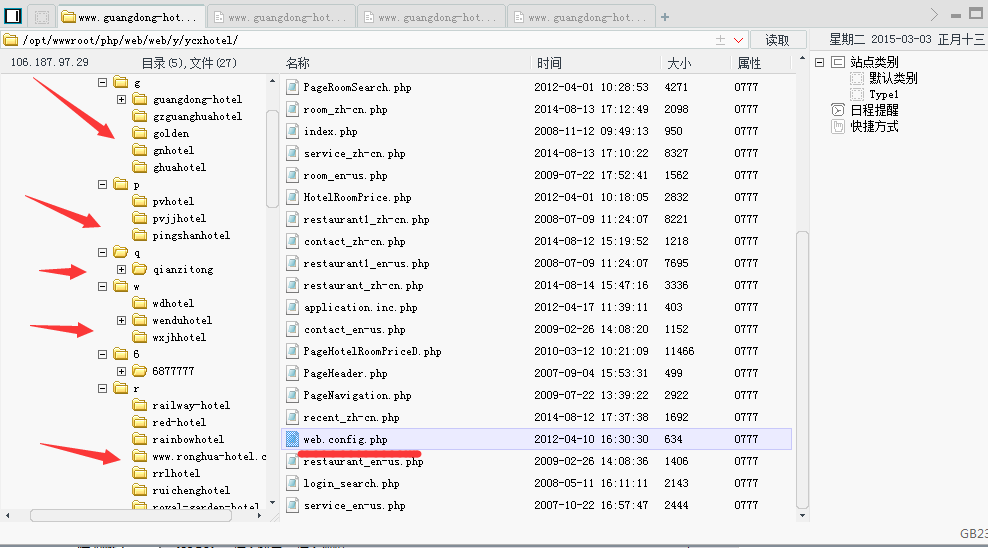Switch to the first www.guangdong-hot tab
988x548 pixels.
(x=131, y=17)
